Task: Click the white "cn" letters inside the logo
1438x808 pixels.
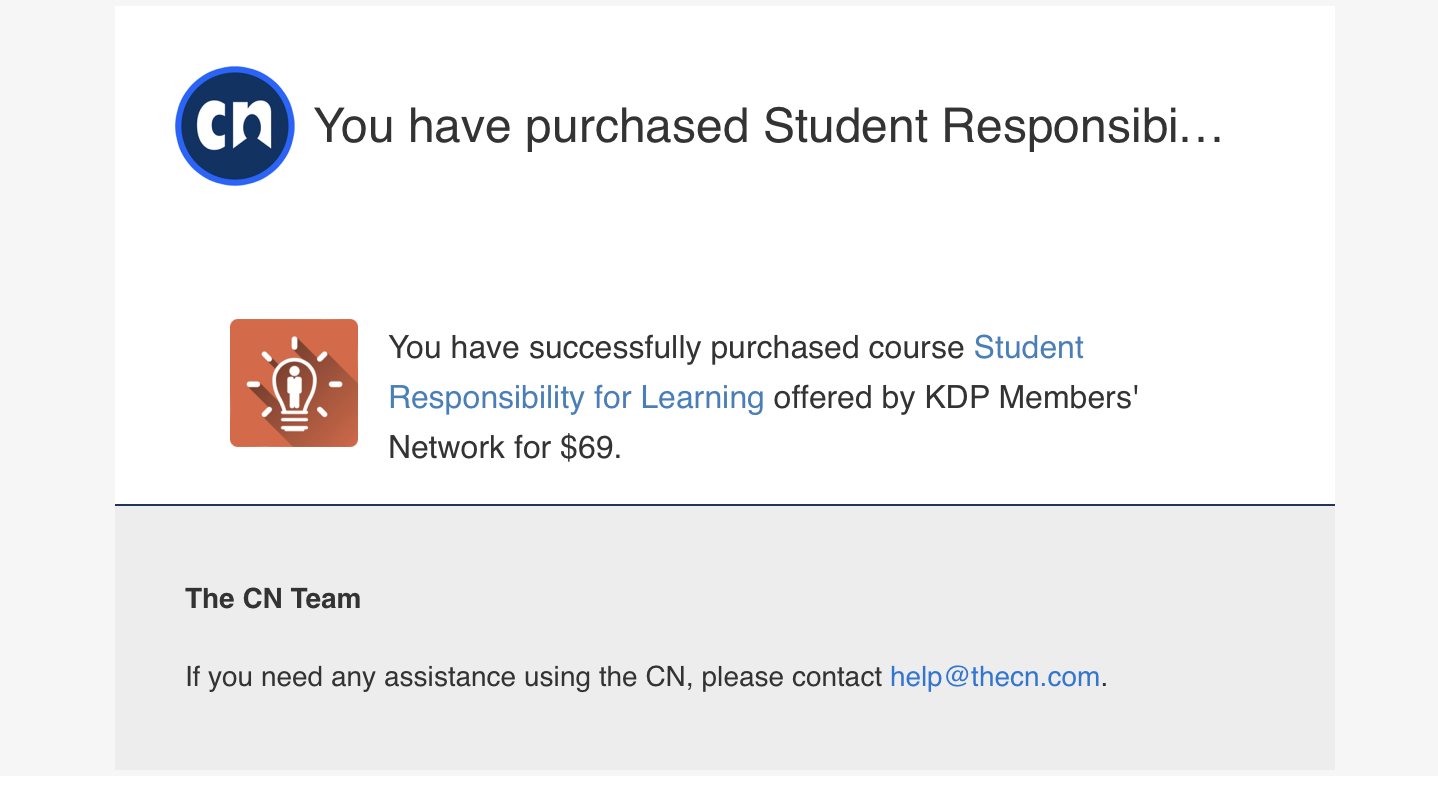Action: tap(234, 124)
